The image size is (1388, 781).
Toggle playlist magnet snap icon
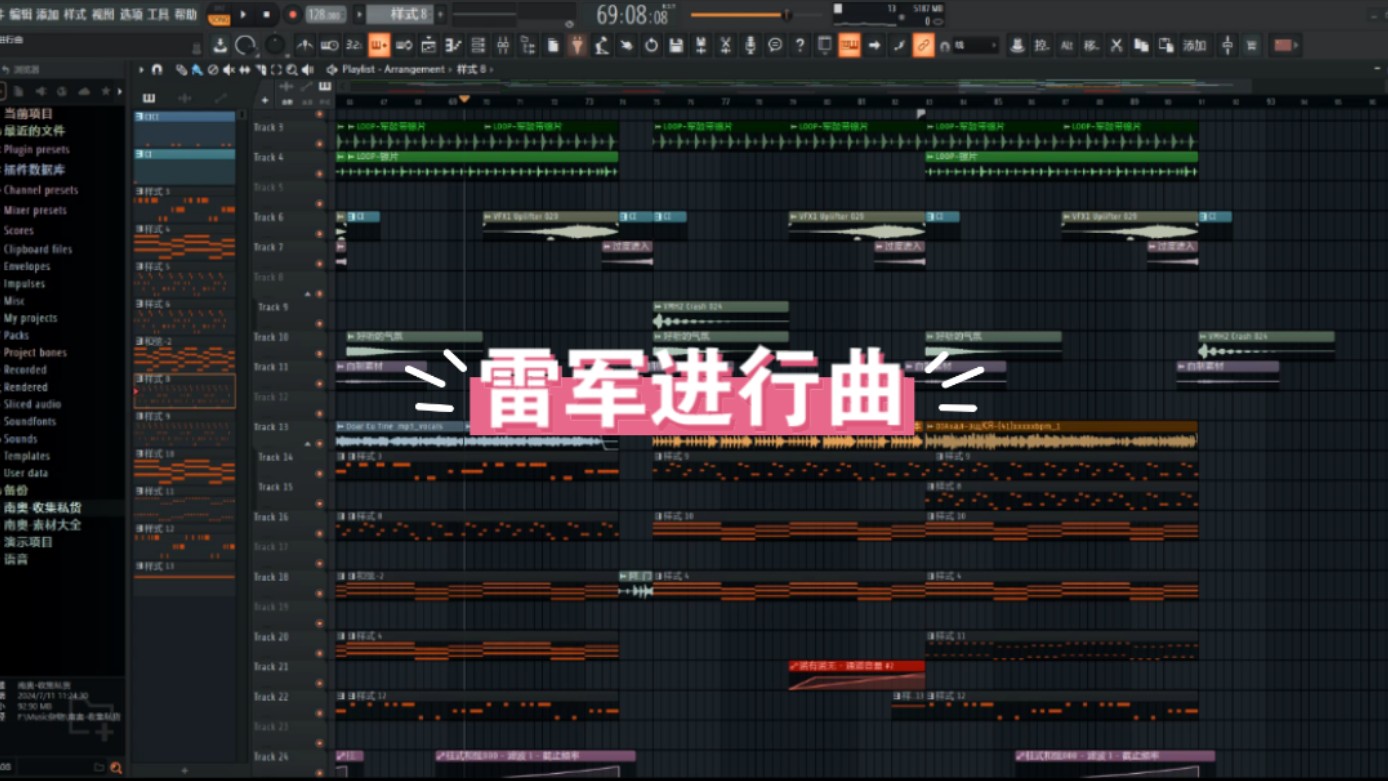point(157,70)
